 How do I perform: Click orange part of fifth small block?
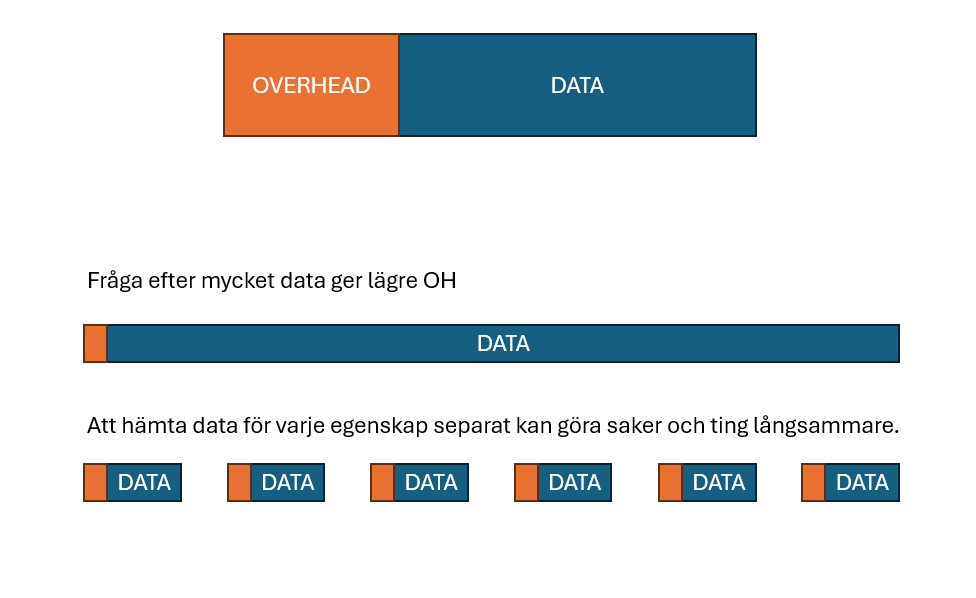pyautogui.click(x=670, y=482)
